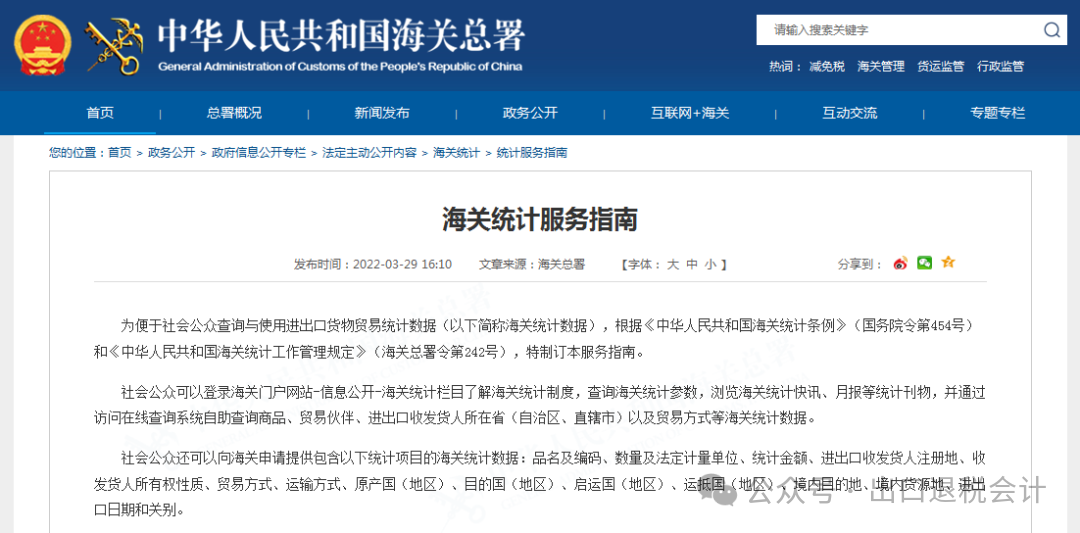Click the national emblem logo
The height and width of the screenshot is (533, 1080).
pos(43,45)
